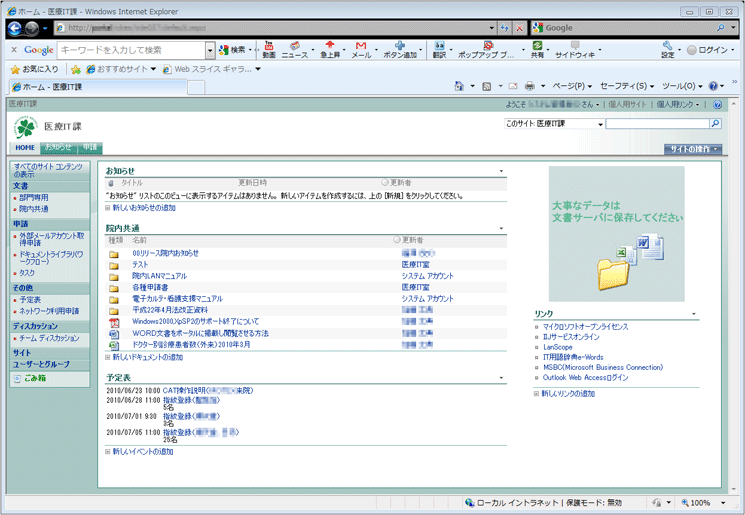Open the ツール(O) menu

682,87
